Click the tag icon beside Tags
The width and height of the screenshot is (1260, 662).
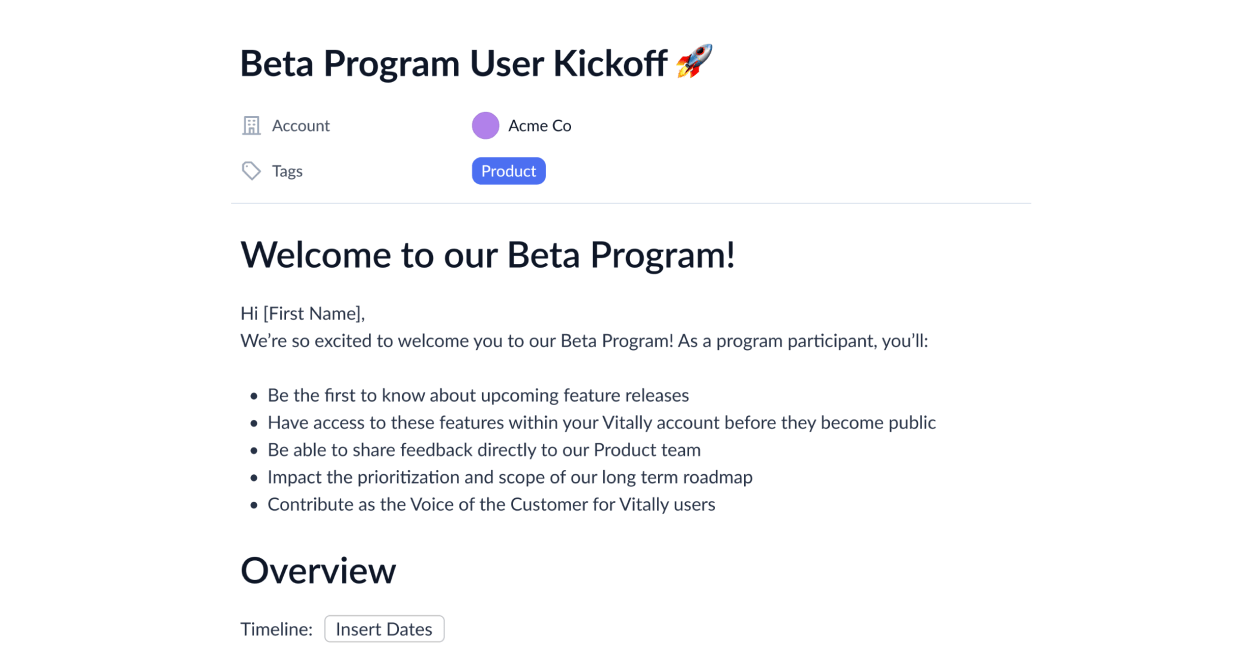coord(251,171)
